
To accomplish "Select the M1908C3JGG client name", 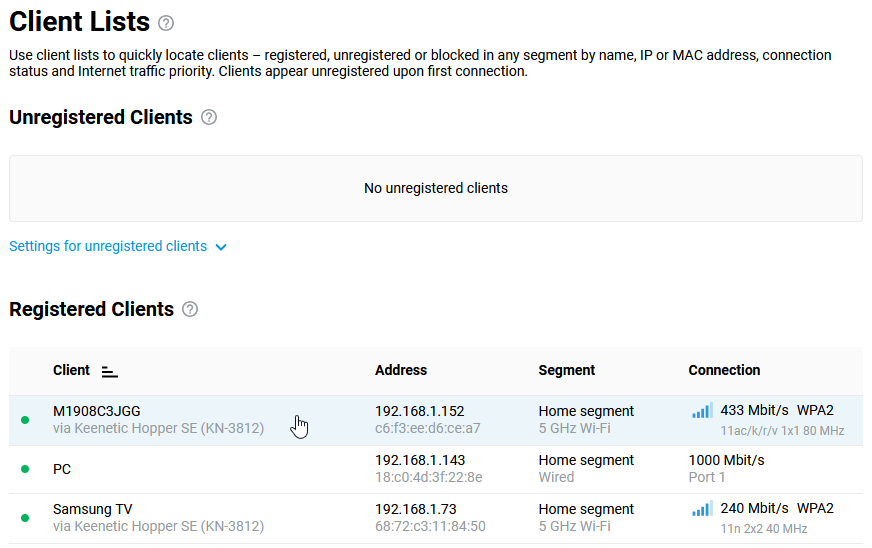I will (x=97, y=411).
